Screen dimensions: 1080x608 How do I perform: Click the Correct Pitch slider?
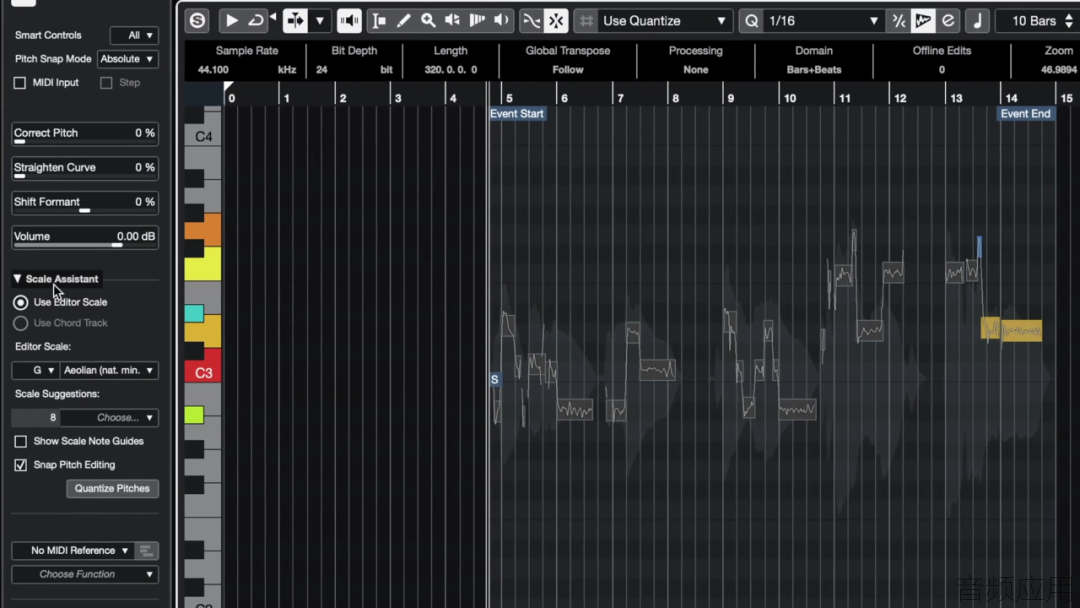(85, 134)
